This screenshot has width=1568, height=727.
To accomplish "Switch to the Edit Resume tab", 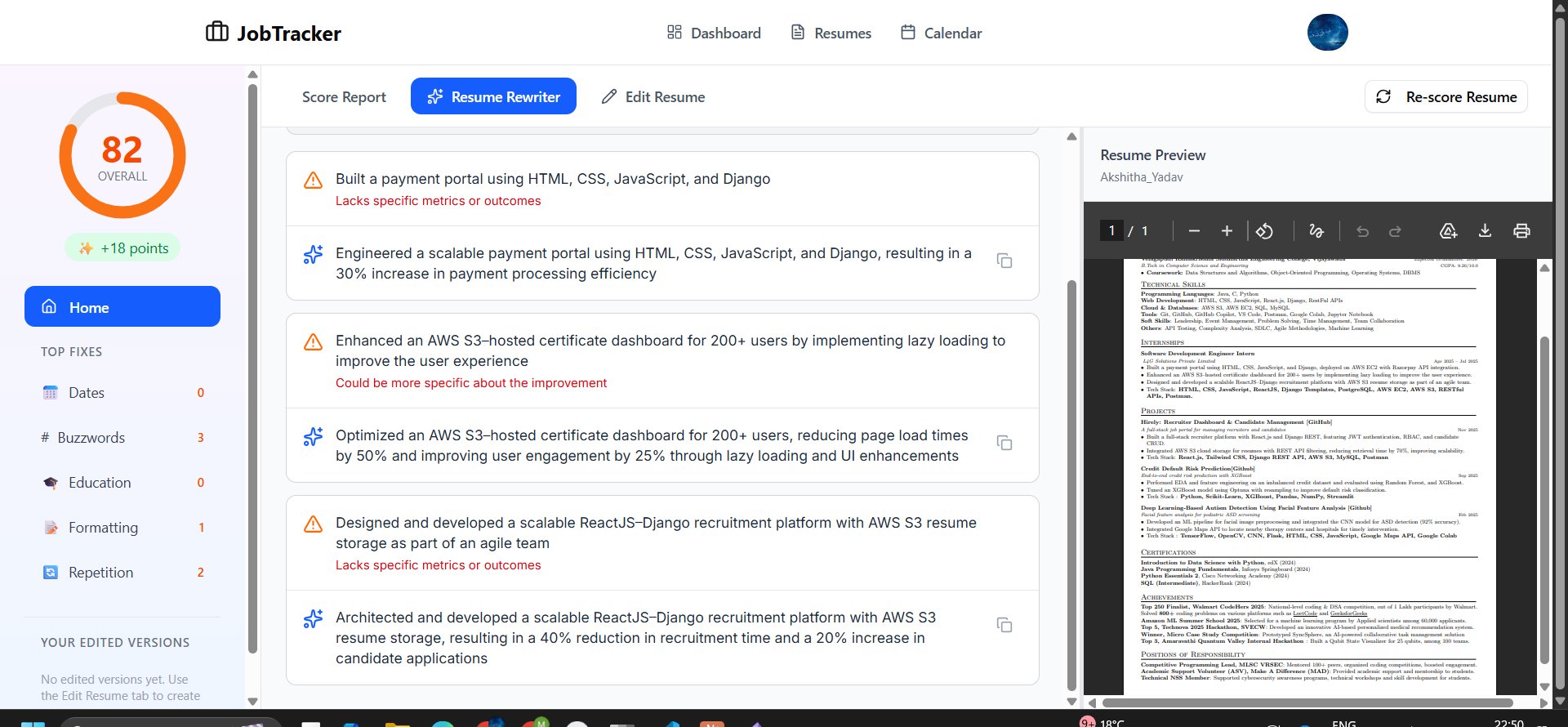I will pyautogui.click(x=653, y=96).
